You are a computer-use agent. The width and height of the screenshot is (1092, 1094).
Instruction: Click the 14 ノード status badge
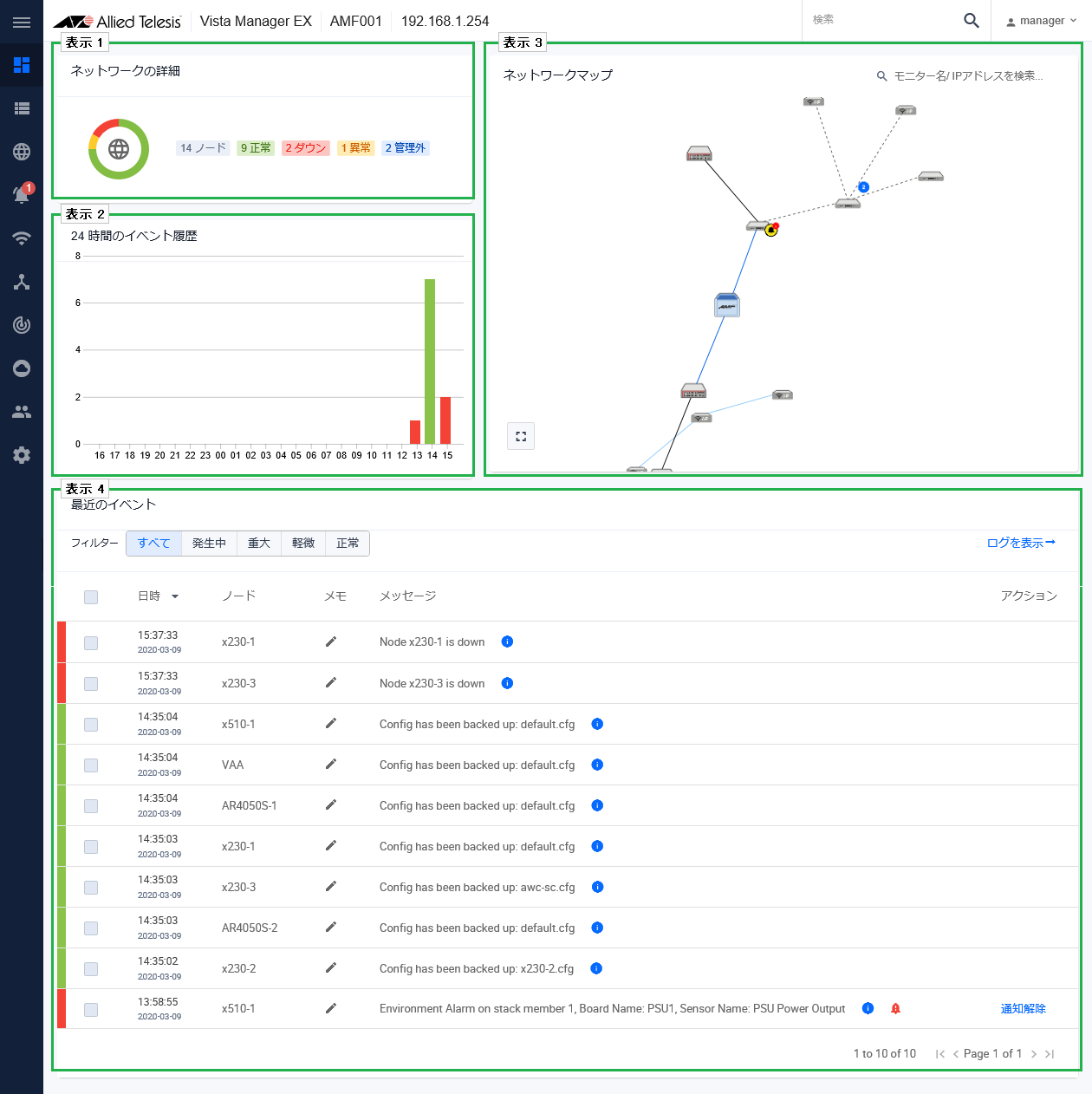click(203, 148)
